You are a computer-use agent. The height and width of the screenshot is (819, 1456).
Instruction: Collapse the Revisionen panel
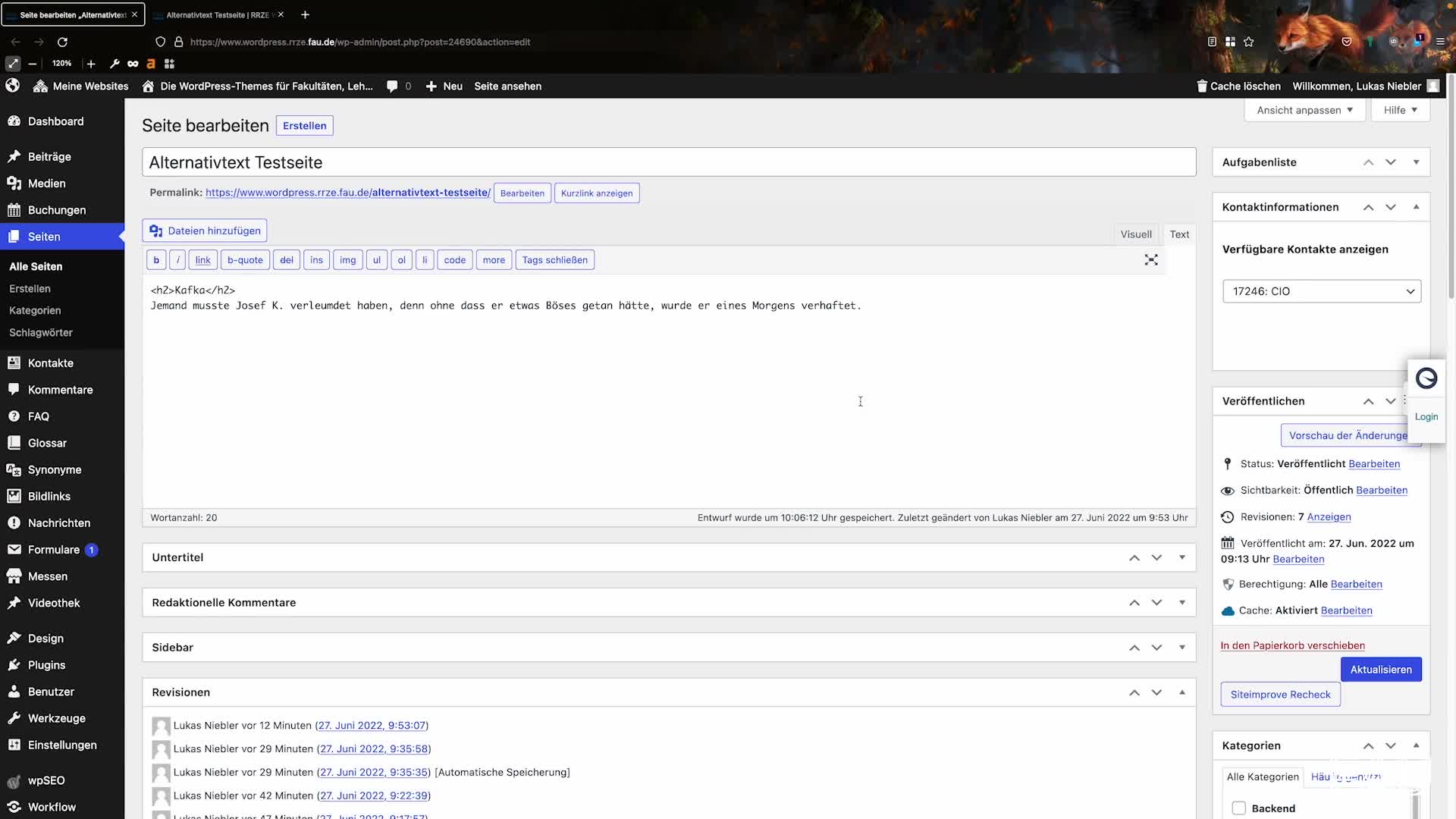[x=1181, y=692]
